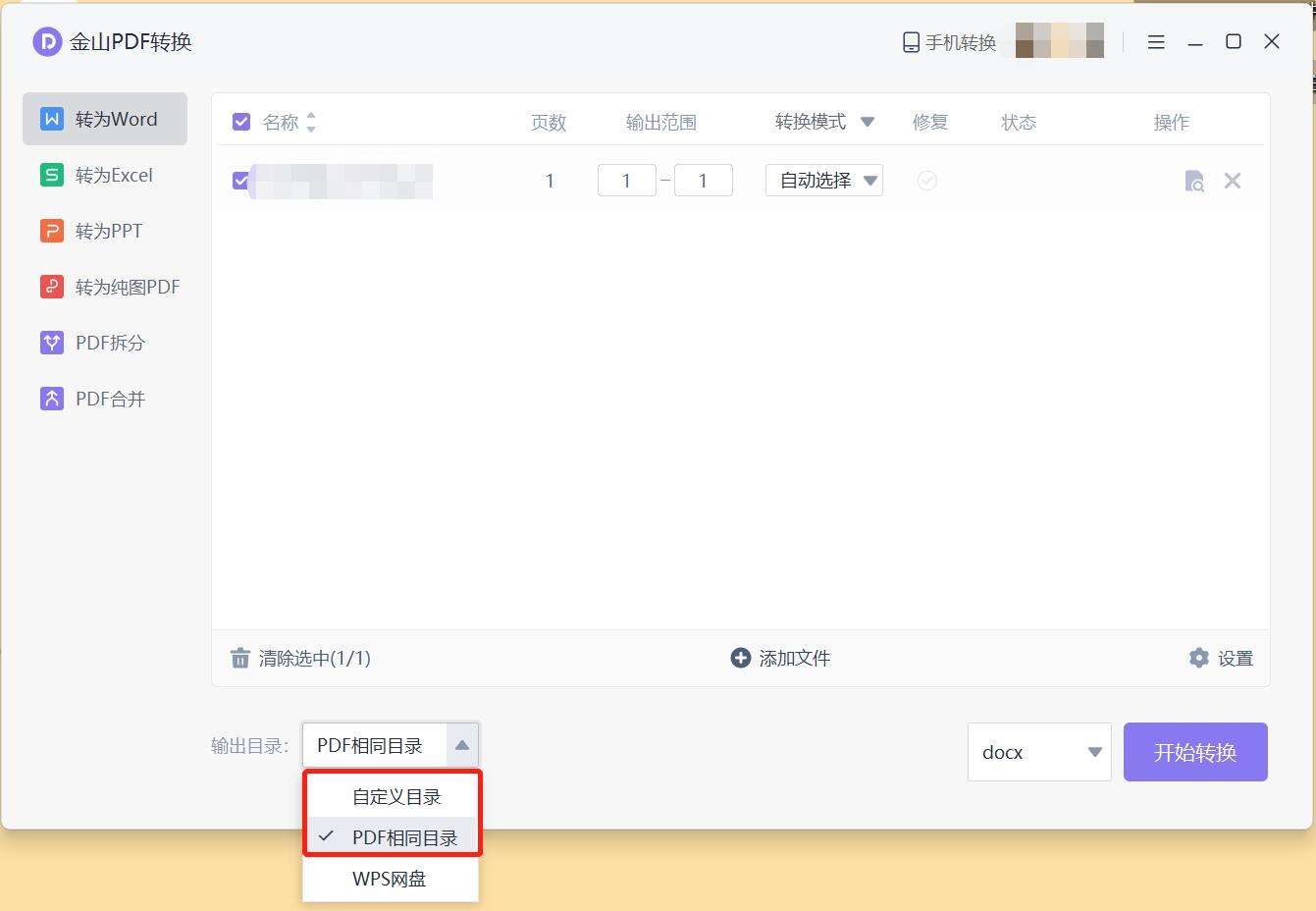
Task: Uncheck the file row checkbox
Action: click(x=240, y=181)
